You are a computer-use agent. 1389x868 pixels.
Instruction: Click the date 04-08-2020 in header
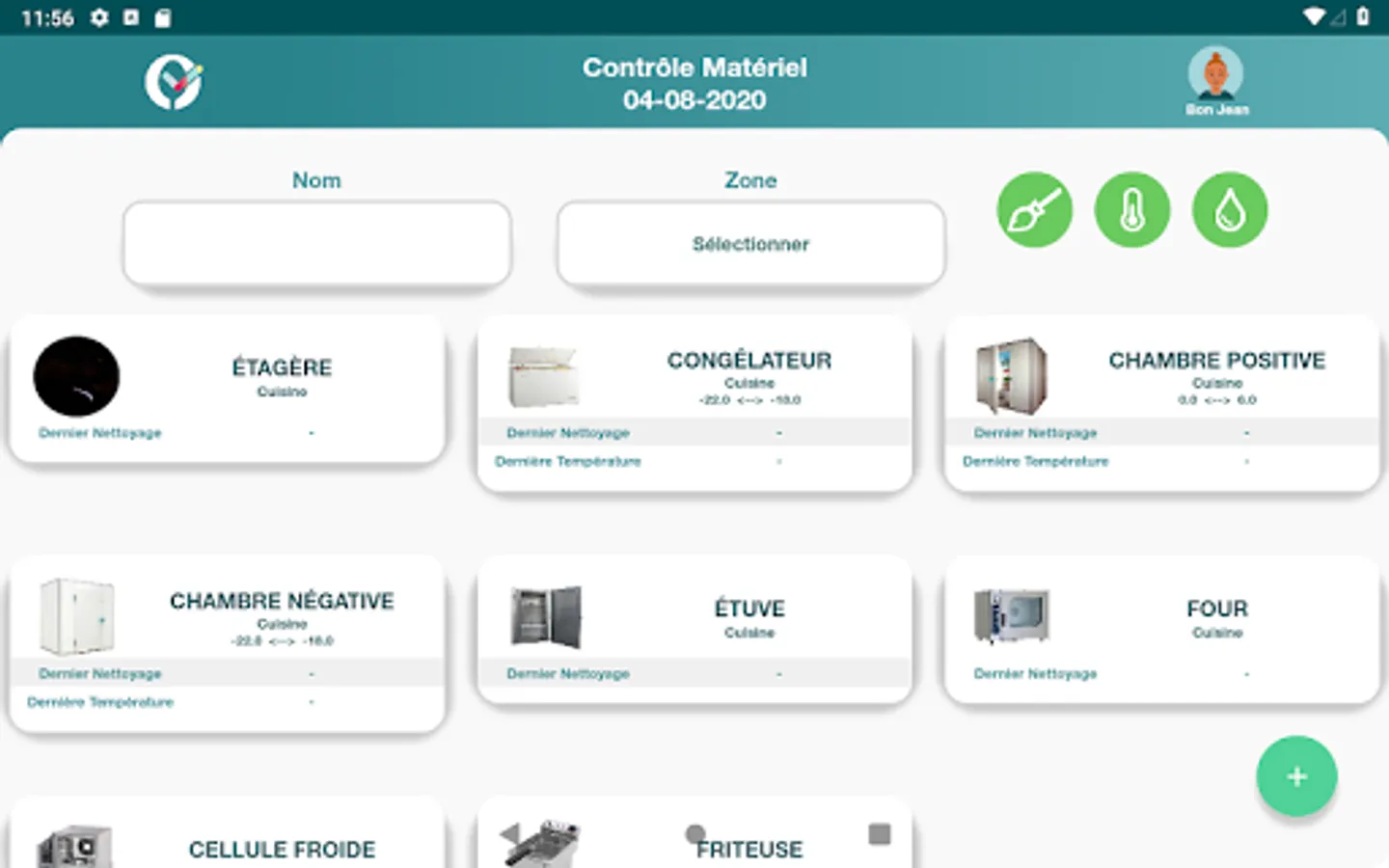[x=694, y=100]
